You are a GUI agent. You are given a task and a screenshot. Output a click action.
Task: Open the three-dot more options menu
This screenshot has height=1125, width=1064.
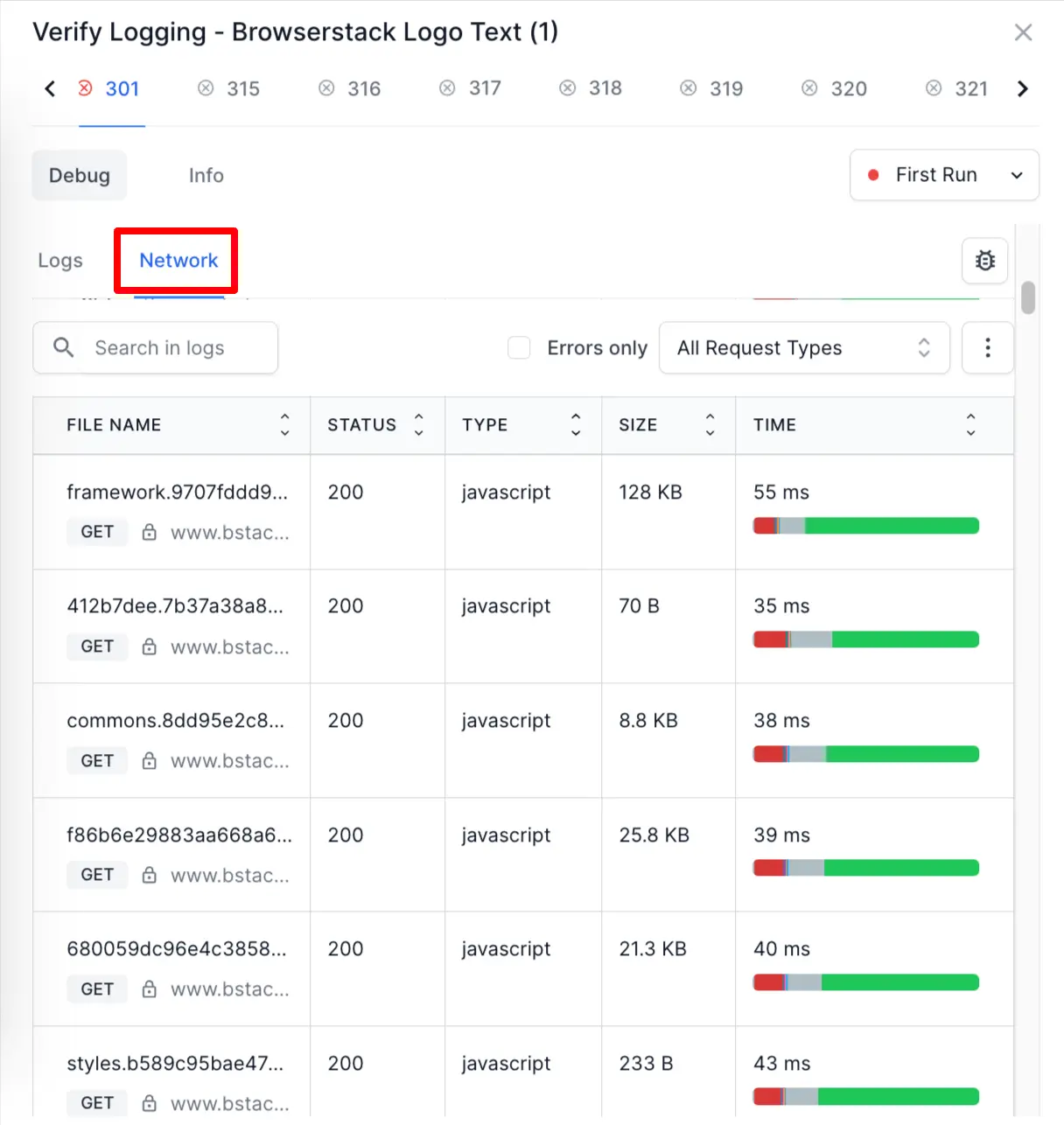(987, 348)
